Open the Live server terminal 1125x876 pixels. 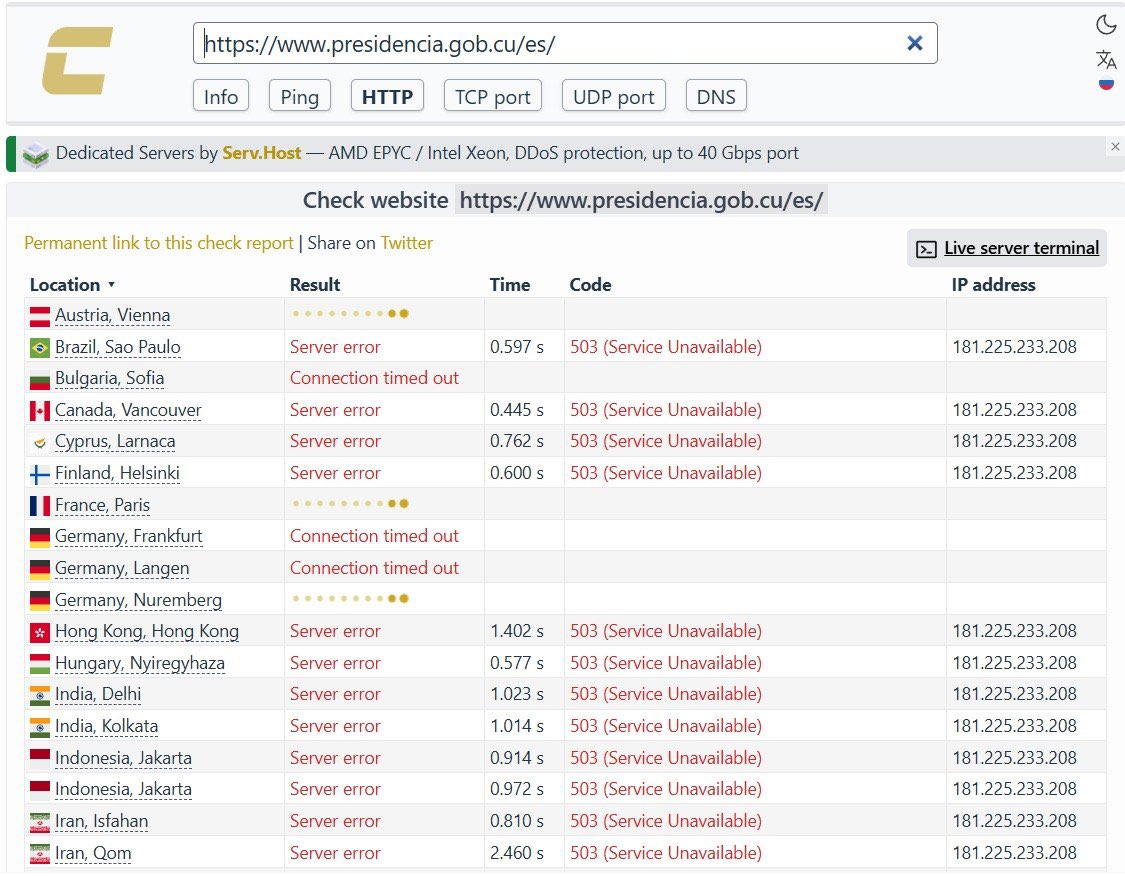point(1007,248)
